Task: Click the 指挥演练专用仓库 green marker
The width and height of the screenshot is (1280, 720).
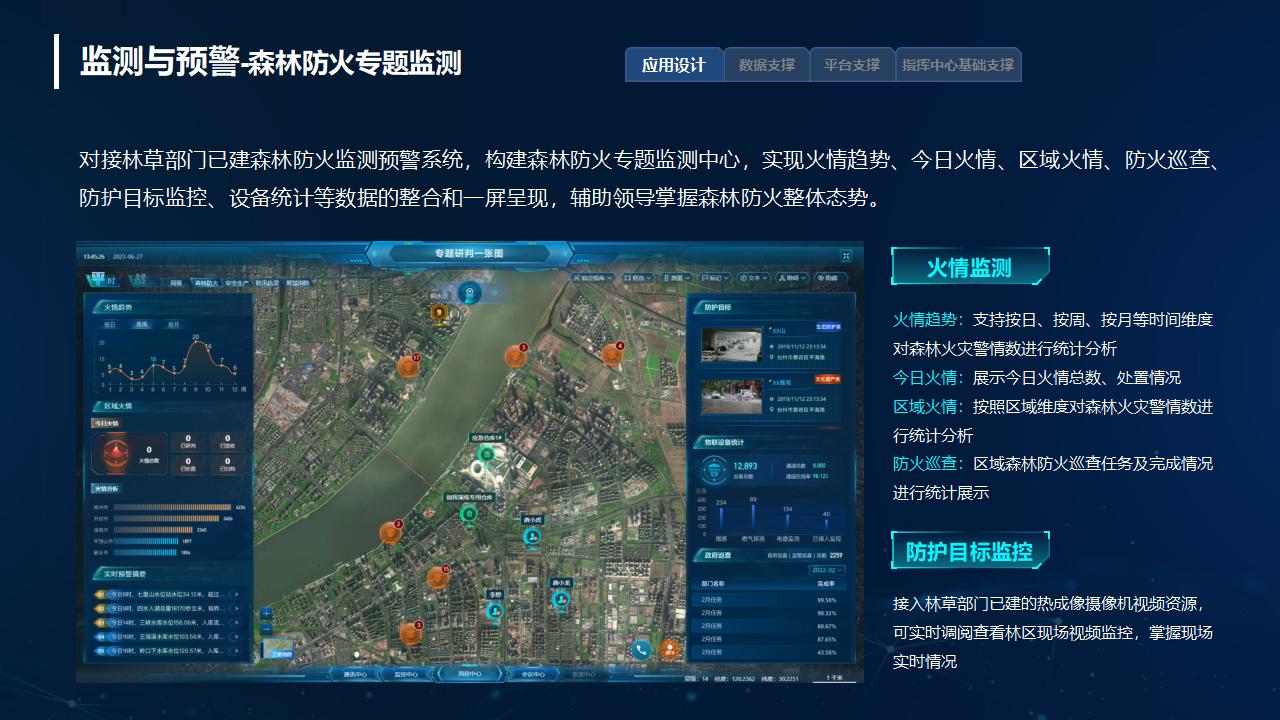Action: pos(469,513)
